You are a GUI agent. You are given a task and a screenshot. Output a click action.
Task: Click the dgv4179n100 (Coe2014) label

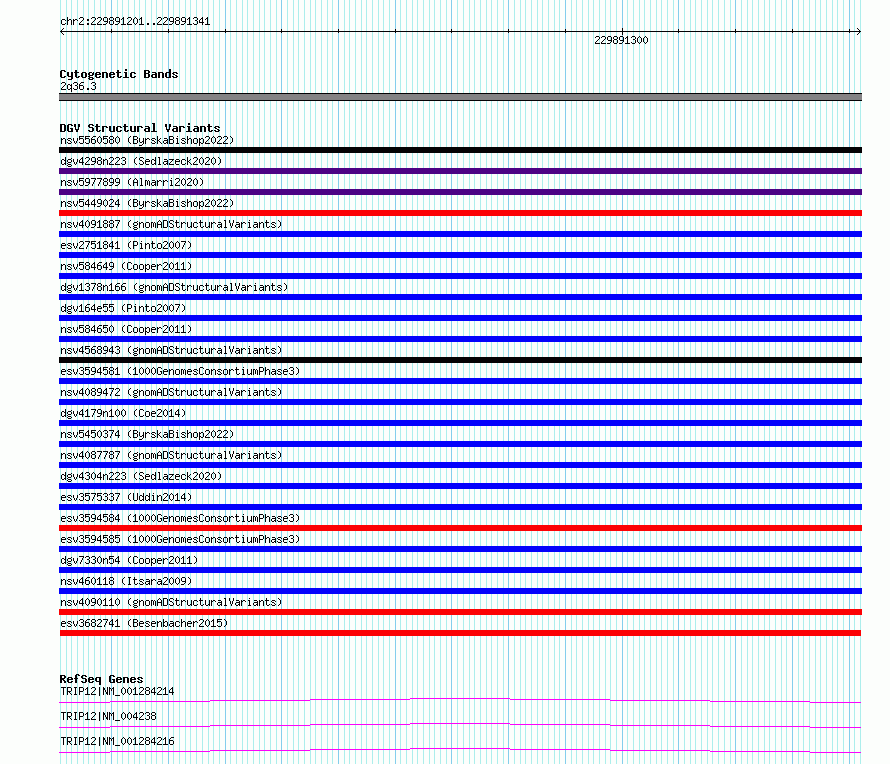(x=123, y=413)
